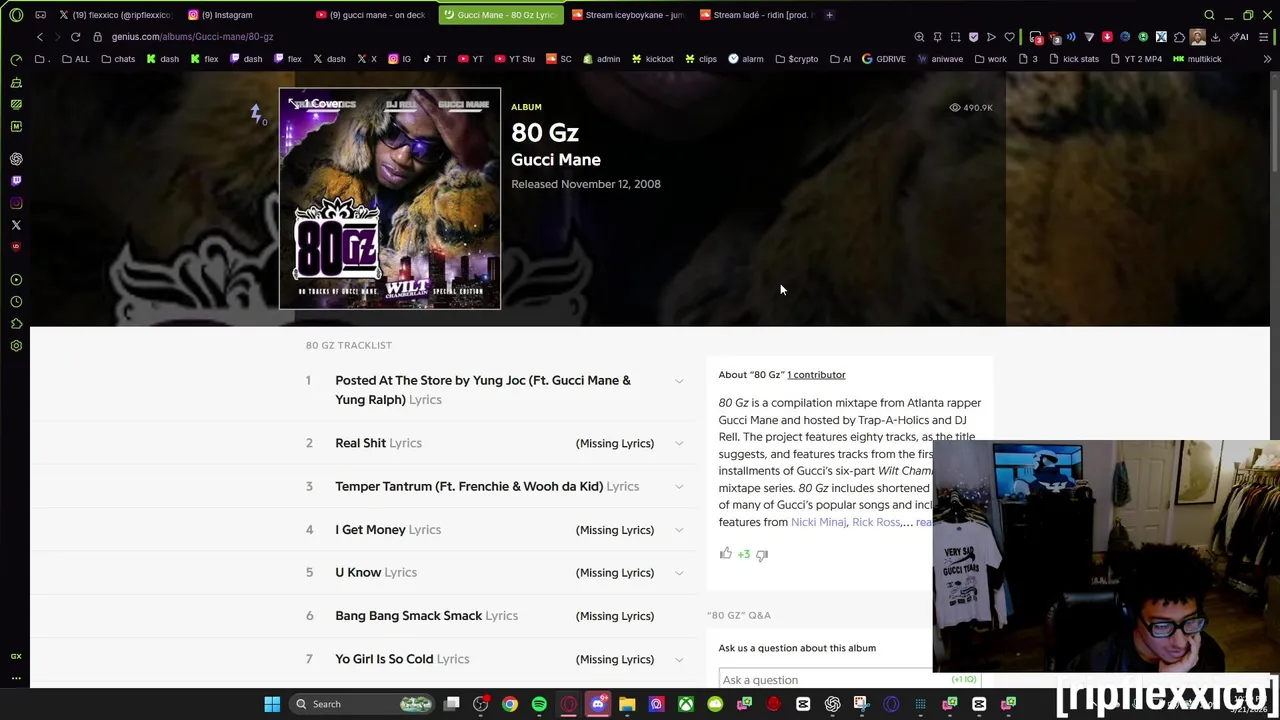Switch to the gucci mane on deck tab
This screenshot has width=1280, height=720.
(372, 15)
